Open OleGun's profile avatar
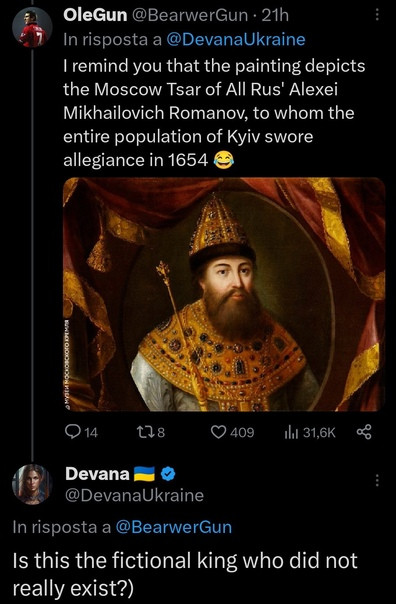 [32, 27]
